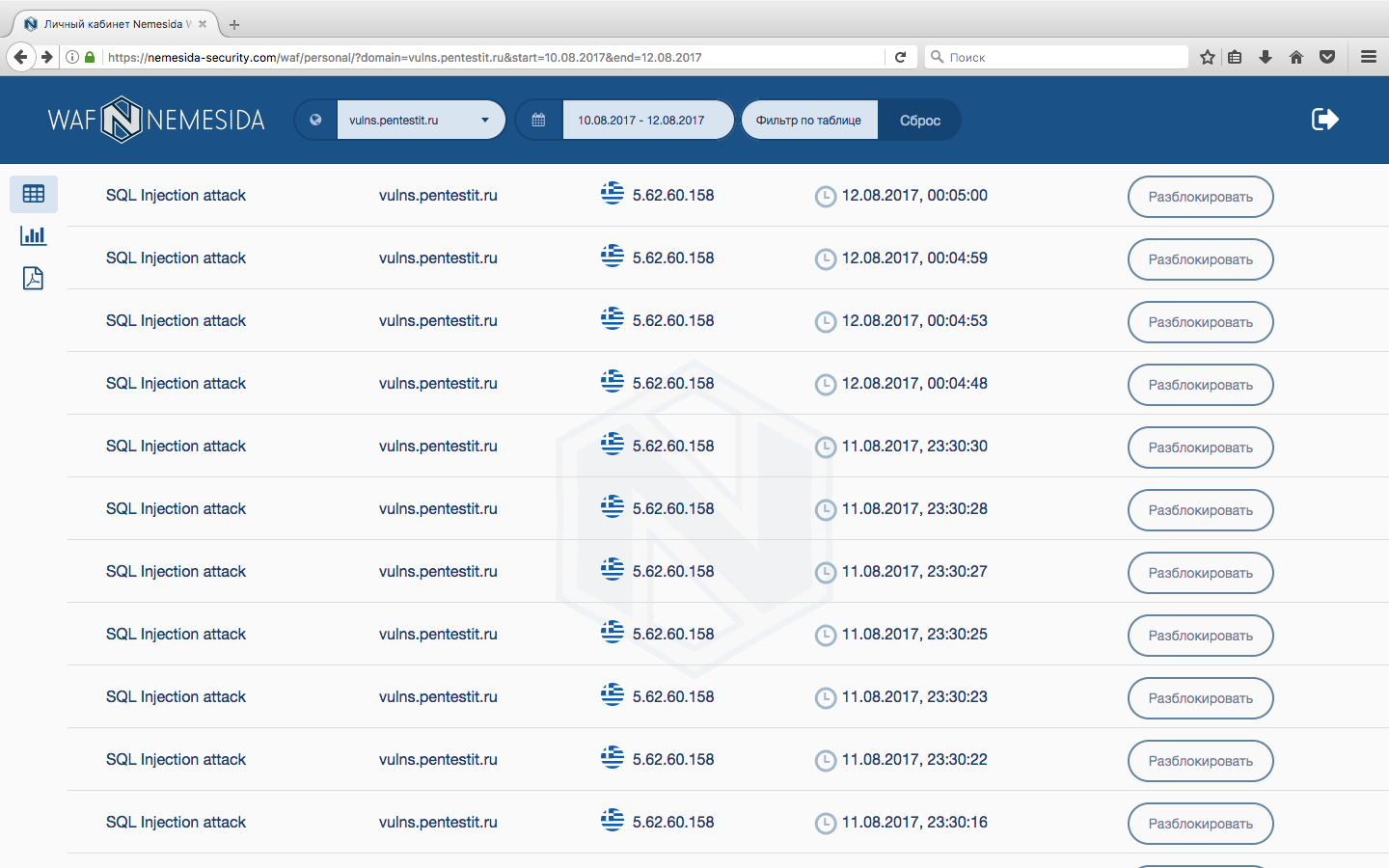Select the Nemesida personal cabinet browser tab

(x=116, y=24)
